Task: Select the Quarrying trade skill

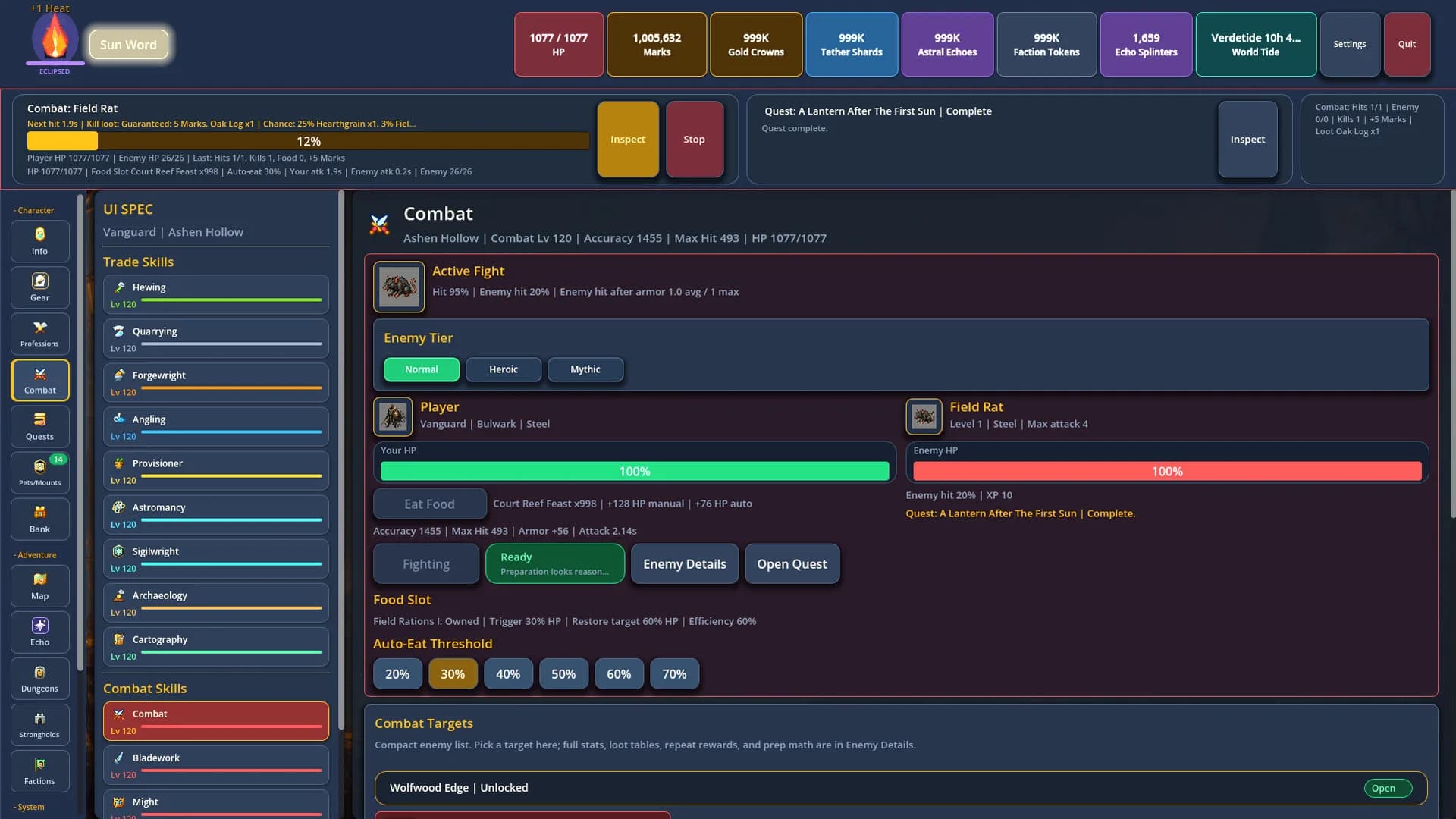Action: pyautogui.click(x=216, y=338)
